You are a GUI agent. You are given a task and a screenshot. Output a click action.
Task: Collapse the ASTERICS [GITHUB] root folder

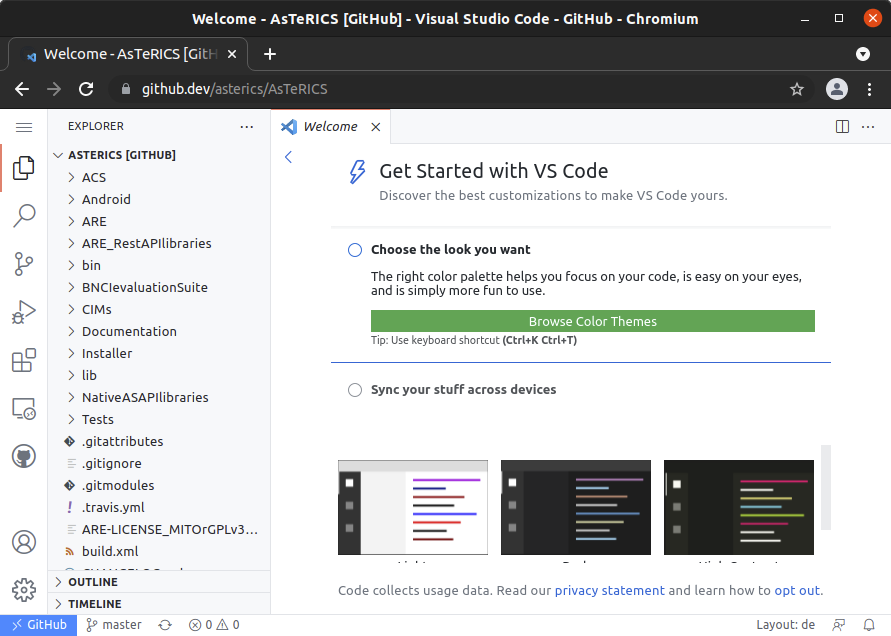click(x=159, y=155)
